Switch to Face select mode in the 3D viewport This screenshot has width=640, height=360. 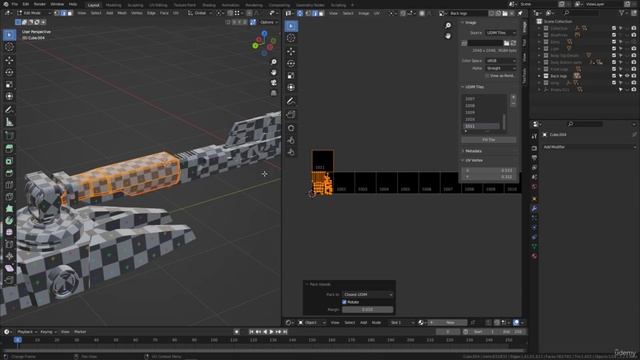(x=70, y=13)
